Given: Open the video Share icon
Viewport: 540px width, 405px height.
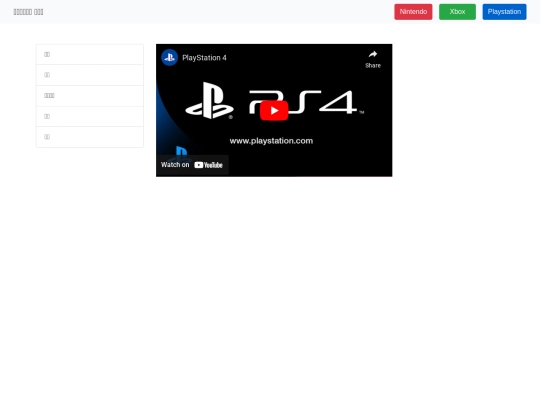Looking at the screenshot, I should tap(373, 59).
